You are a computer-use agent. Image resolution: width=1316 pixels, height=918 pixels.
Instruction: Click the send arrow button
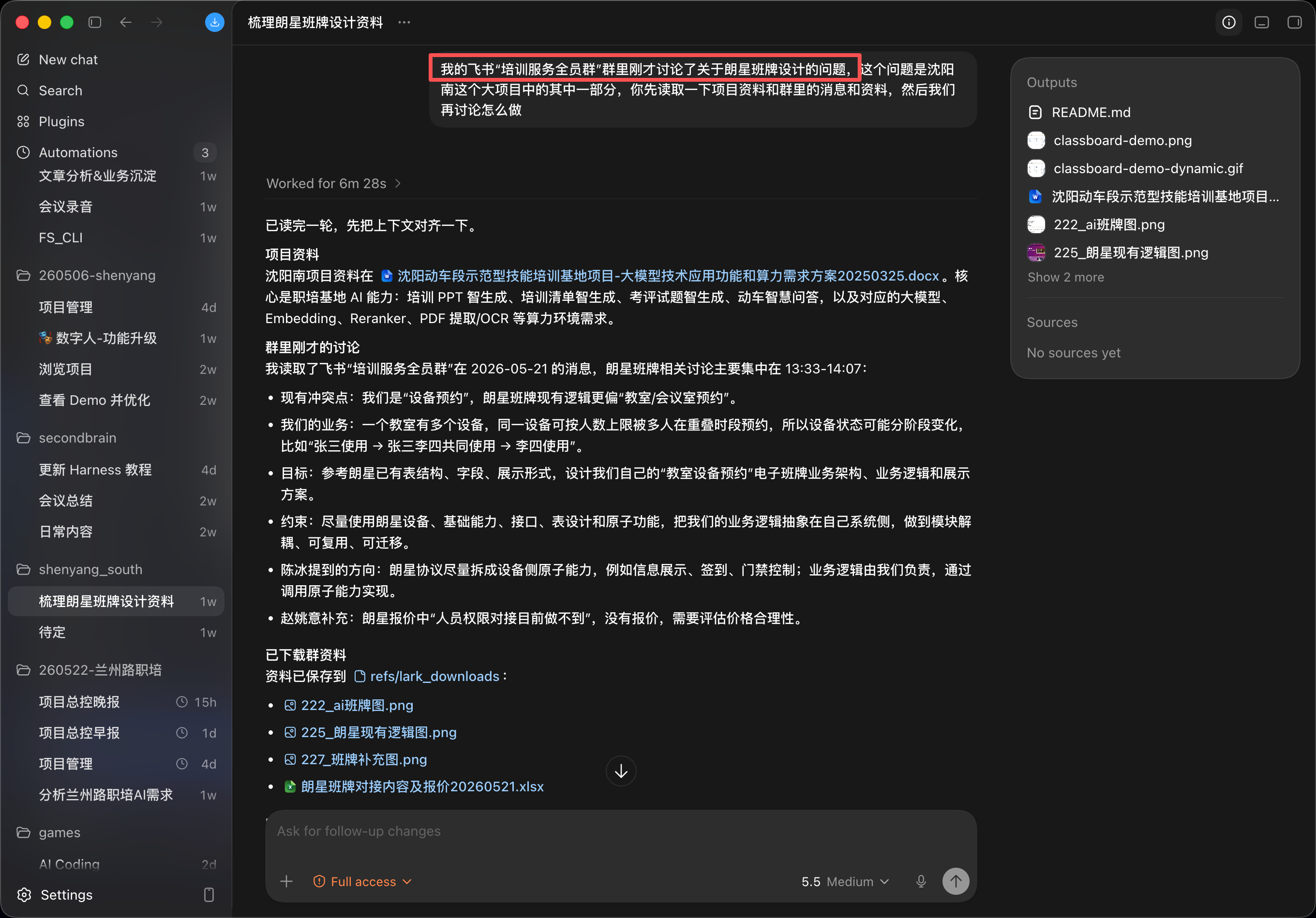[x=956, y=881]
